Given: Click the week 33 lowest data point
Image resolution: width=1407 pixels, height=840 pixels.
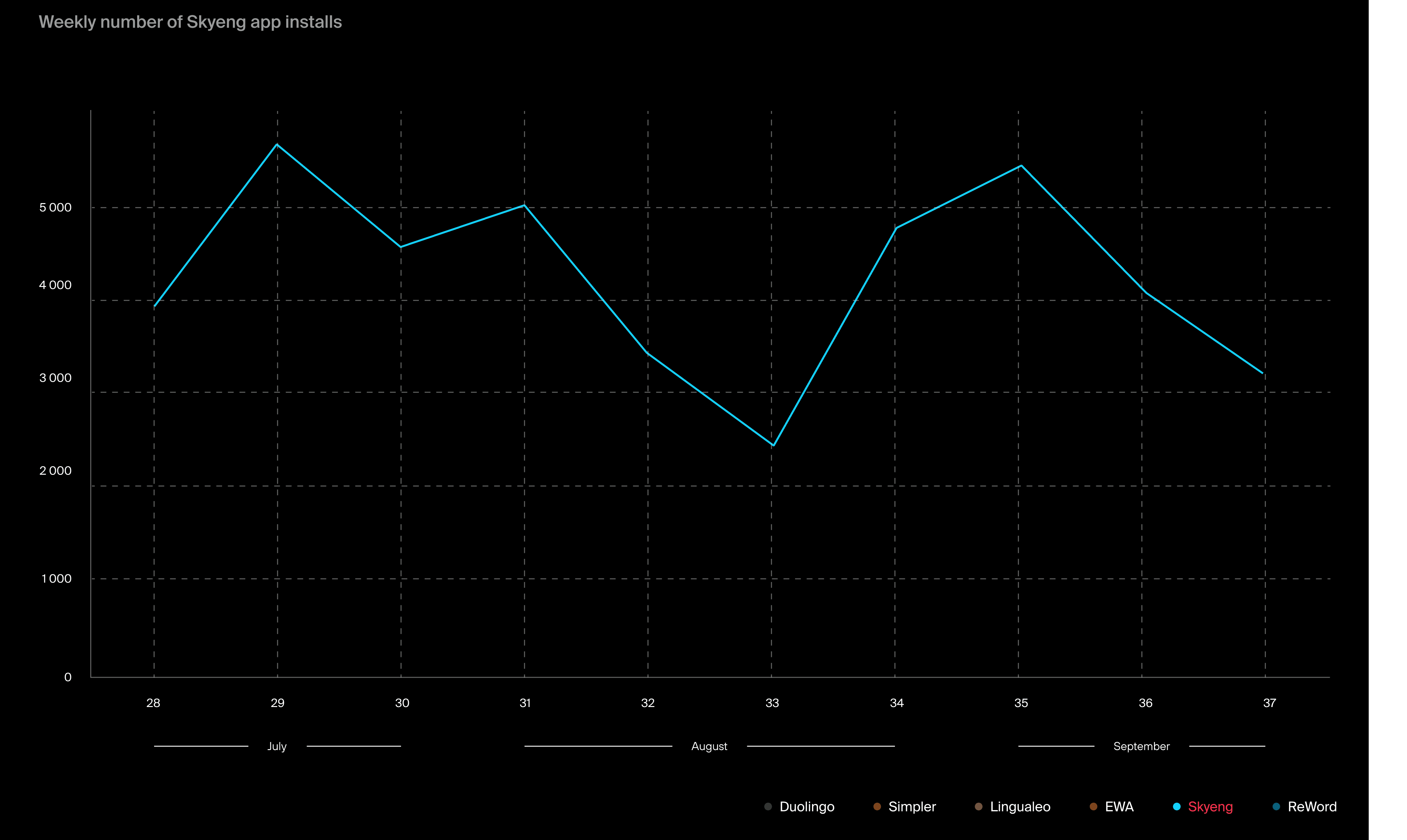Looking at the screenshot, I should point(773,446).
